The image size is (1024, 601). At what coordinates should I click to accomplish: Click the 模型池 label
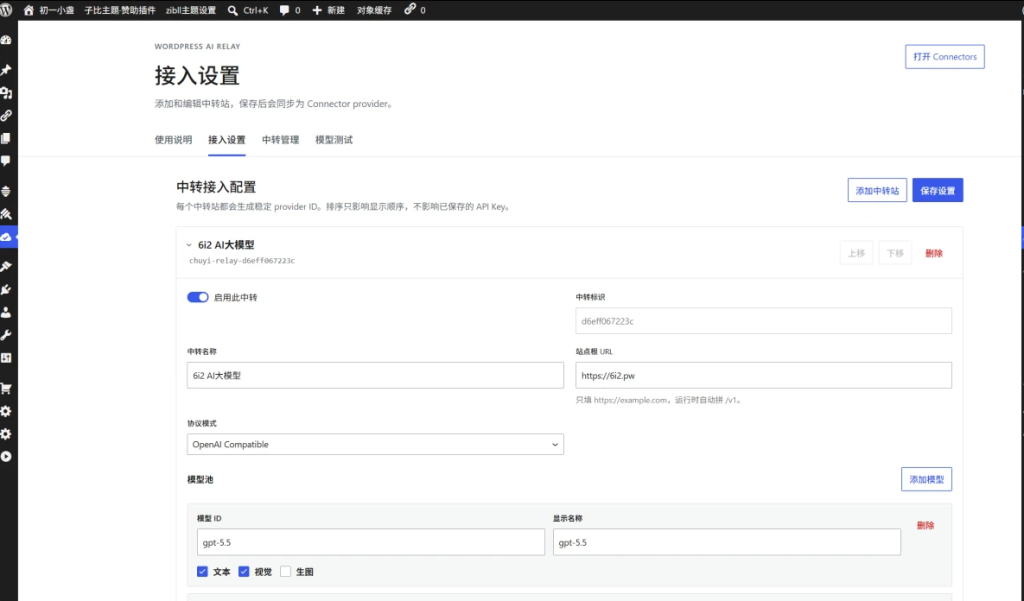[x=200, y=479]
